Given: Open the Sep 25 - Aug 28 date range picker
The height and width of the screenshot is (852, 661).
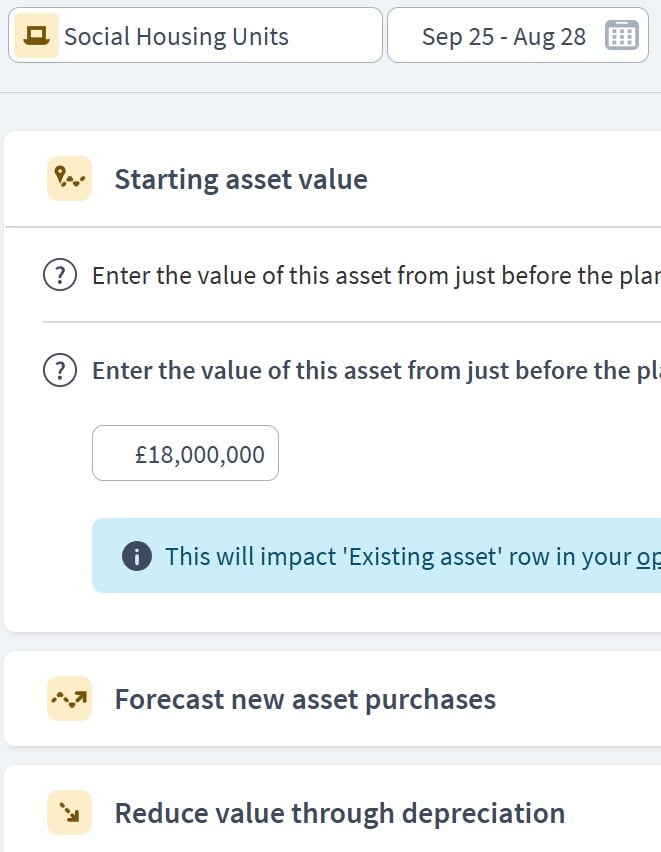Looking at the screenshot, I should pyautogui.click(x=517, y=36).
